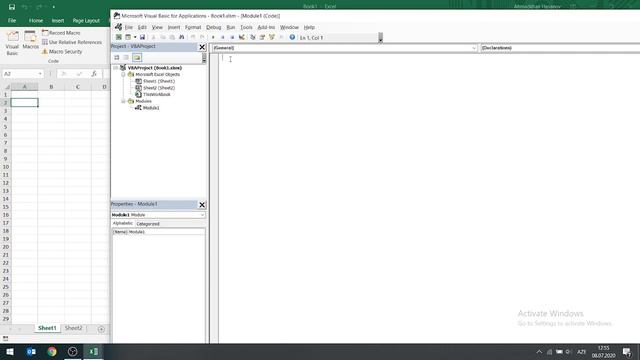Viewport: 640px width, 360px height.
Task: Collapse the Microsoft Excel Objects folder
Action: (123, 75)
